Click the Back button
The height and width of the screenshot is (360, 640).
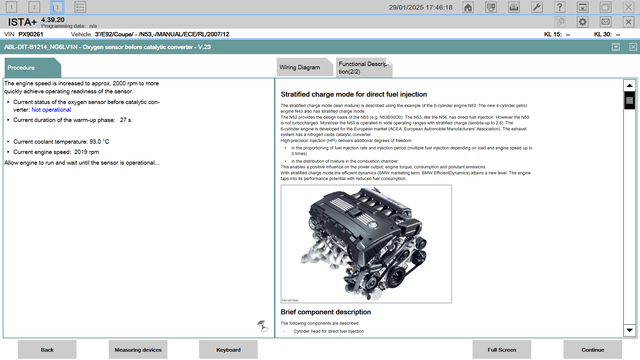coord(47,350)
